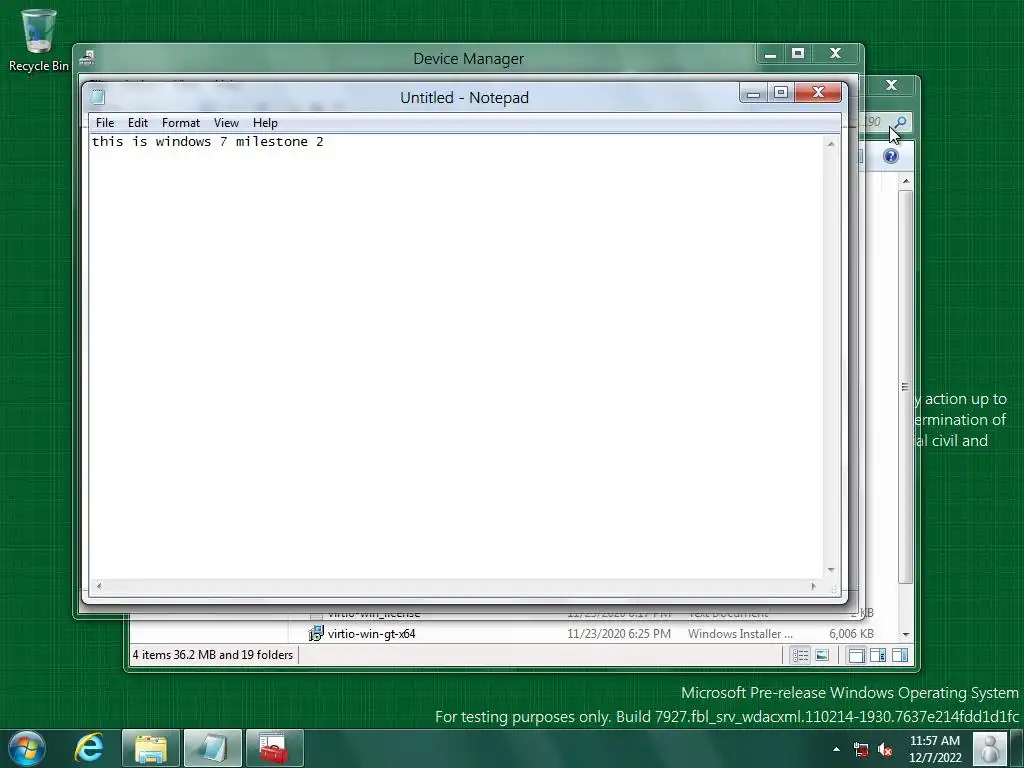Open the Notepad Format menu
The width and height of the screenshot is (1024, 768).
pos(181,123)
